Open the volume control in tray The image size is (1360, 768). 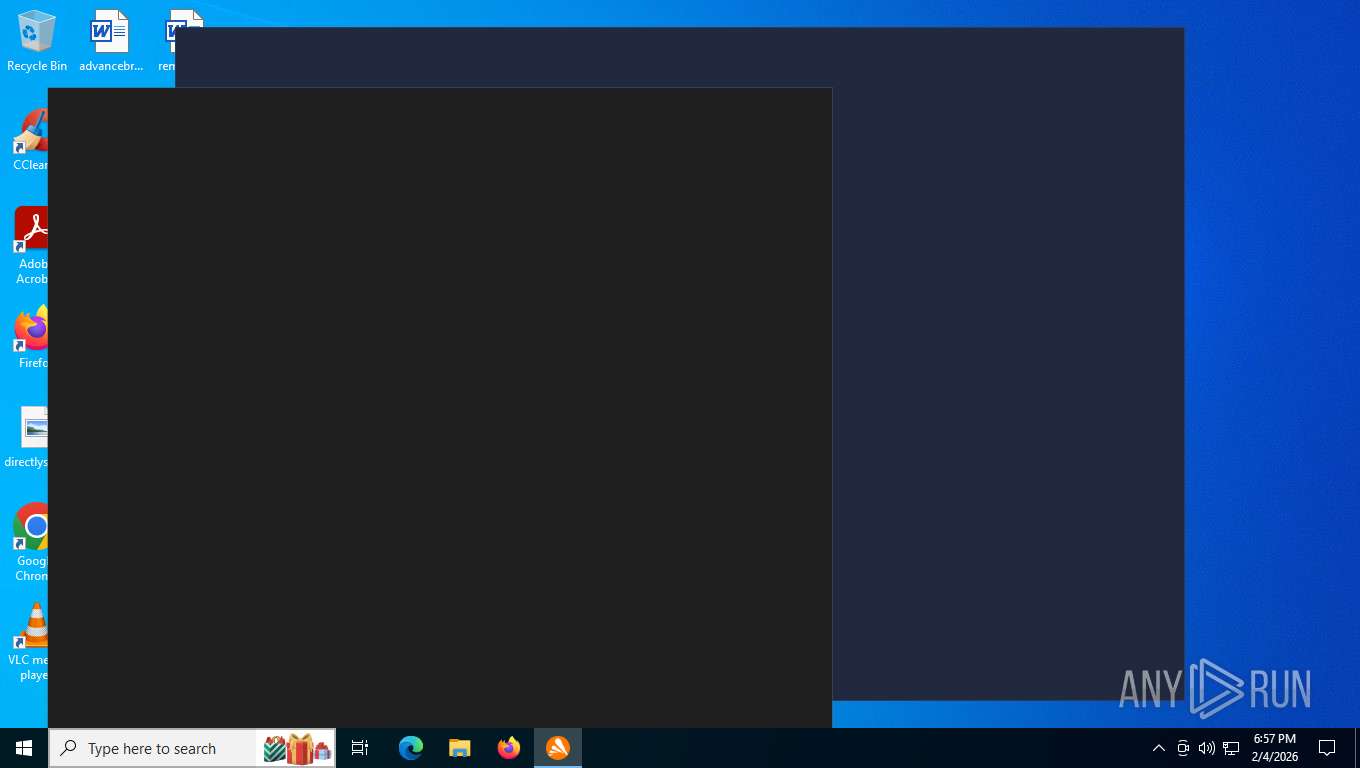tap(1207, 748)
